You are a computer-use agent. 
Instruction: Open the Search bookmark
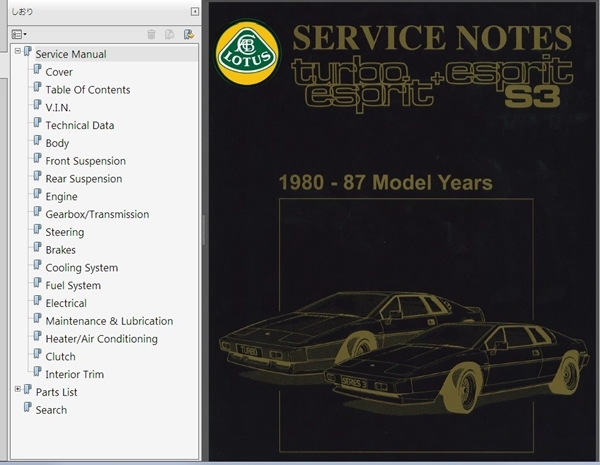point(51,410)
